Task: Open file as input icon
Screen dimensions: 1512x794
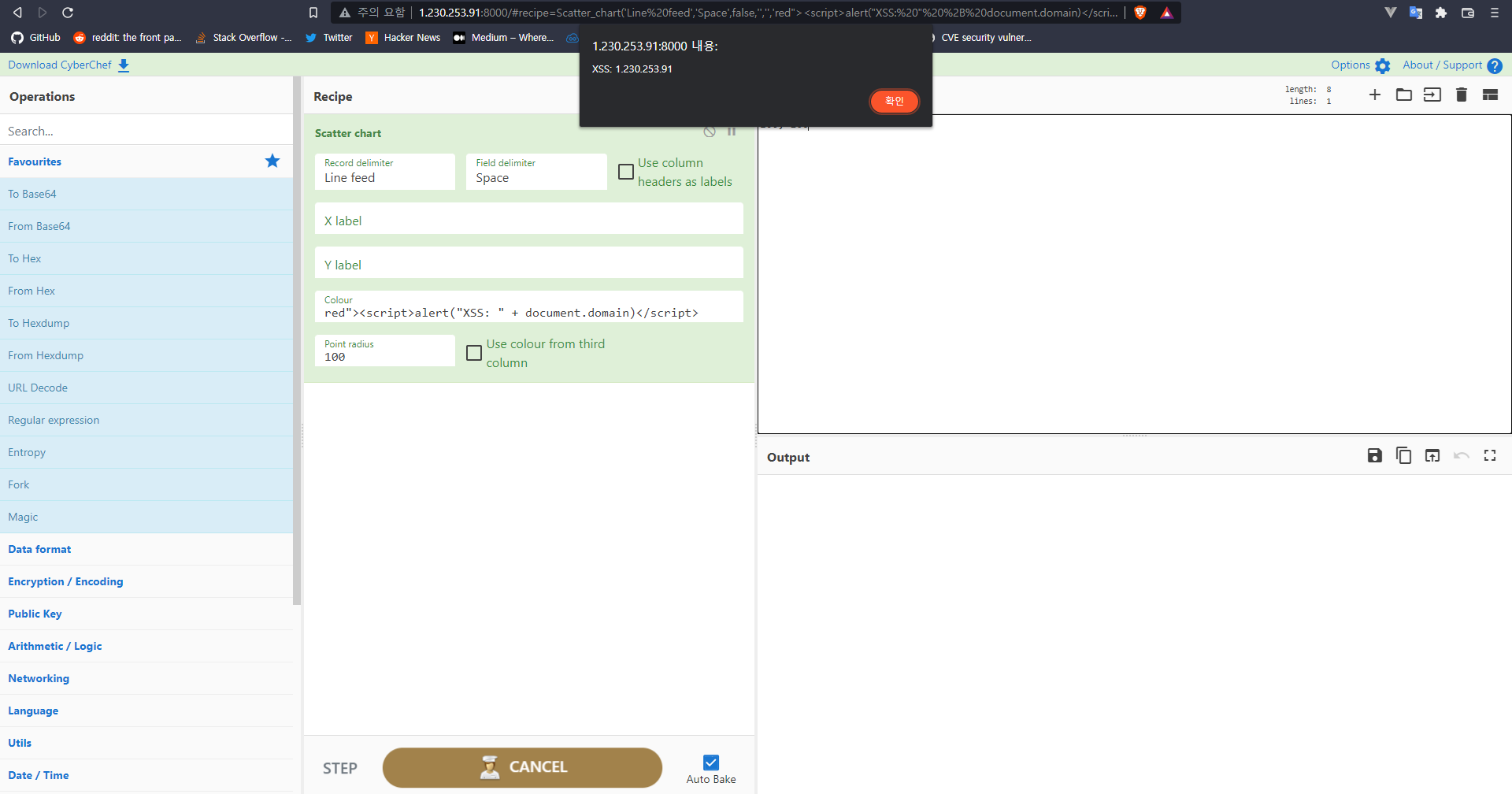Action: coord(1432,95)
